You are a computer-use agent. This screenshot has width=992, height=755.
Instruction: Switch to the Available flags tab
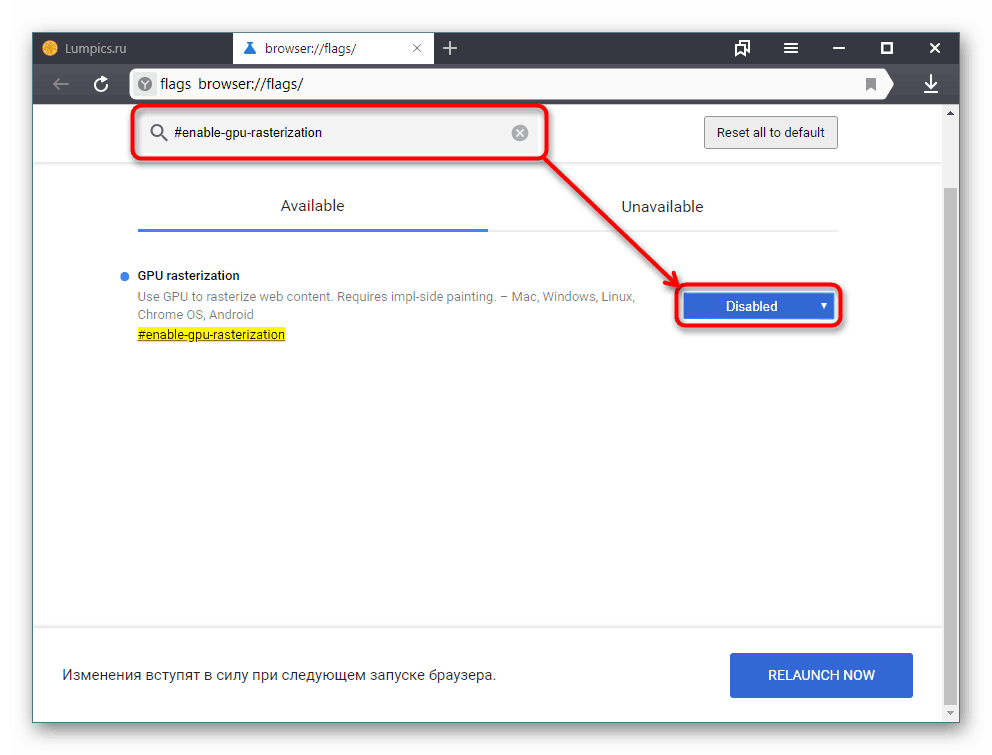pos(312,205)
